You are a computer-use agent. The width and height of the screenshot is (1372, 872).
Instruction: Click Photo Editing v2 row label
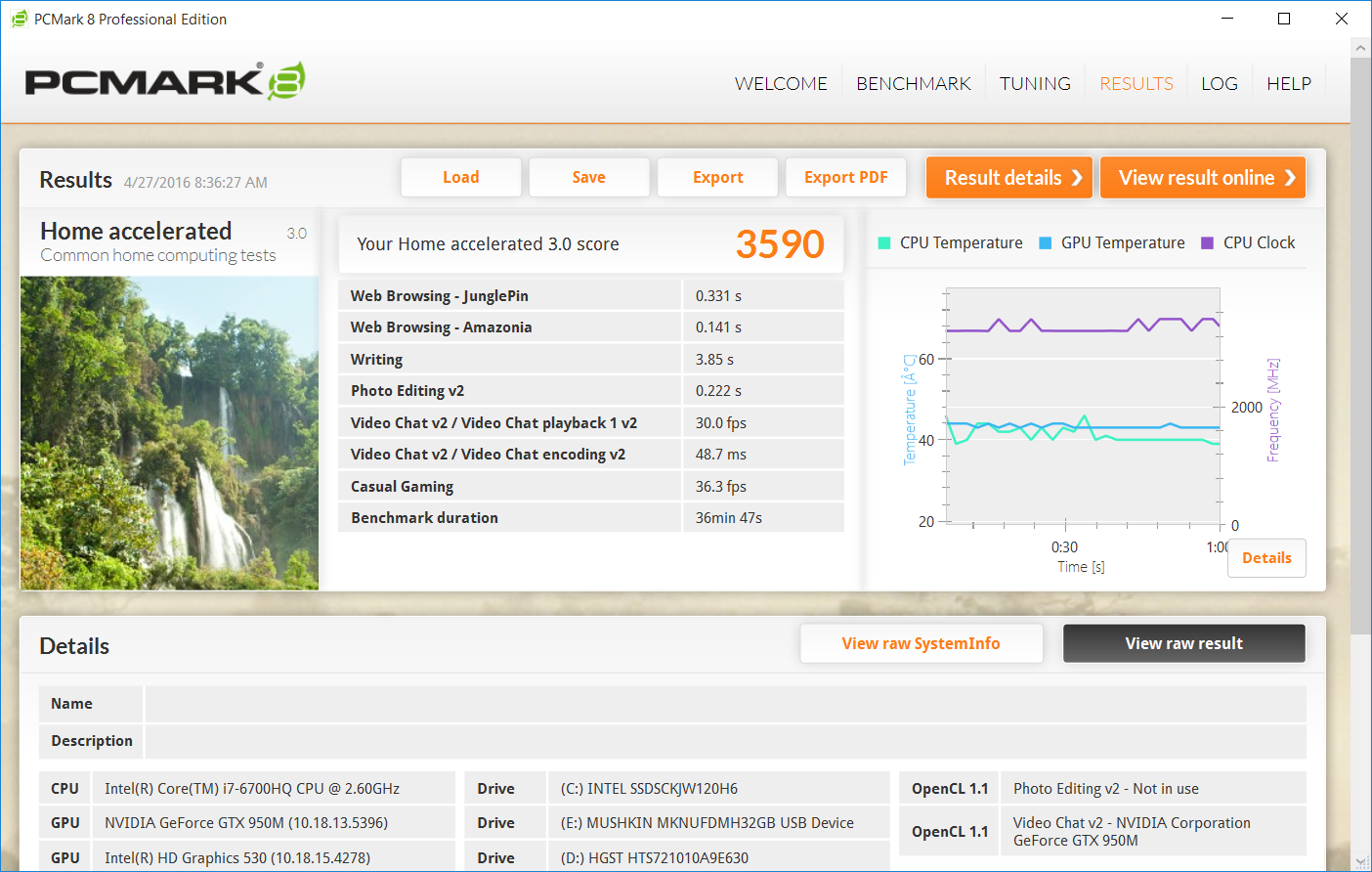(407, 391)
